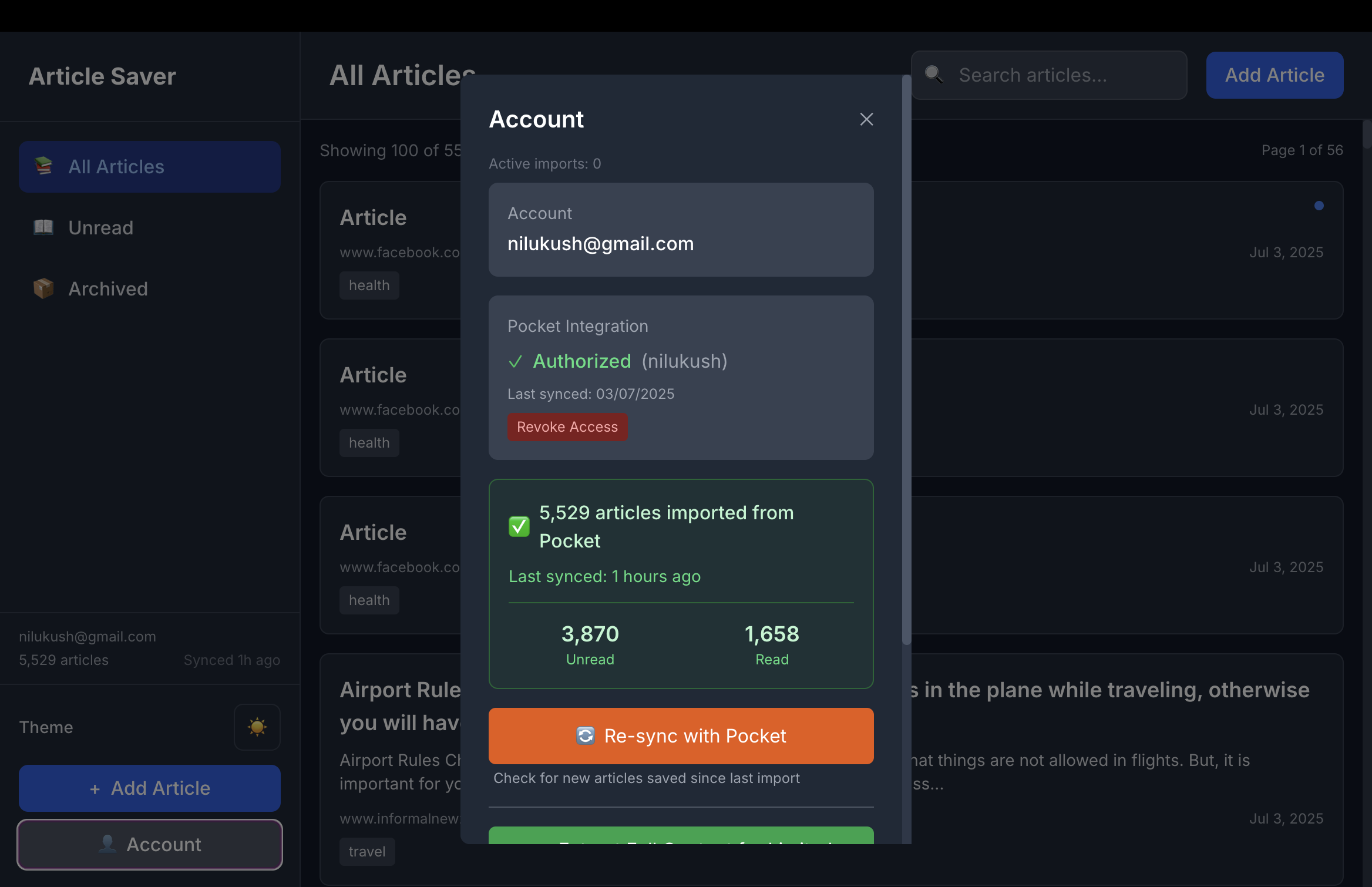Click the check icon next to Authorized
The image size is (1372, 887).
515,362
